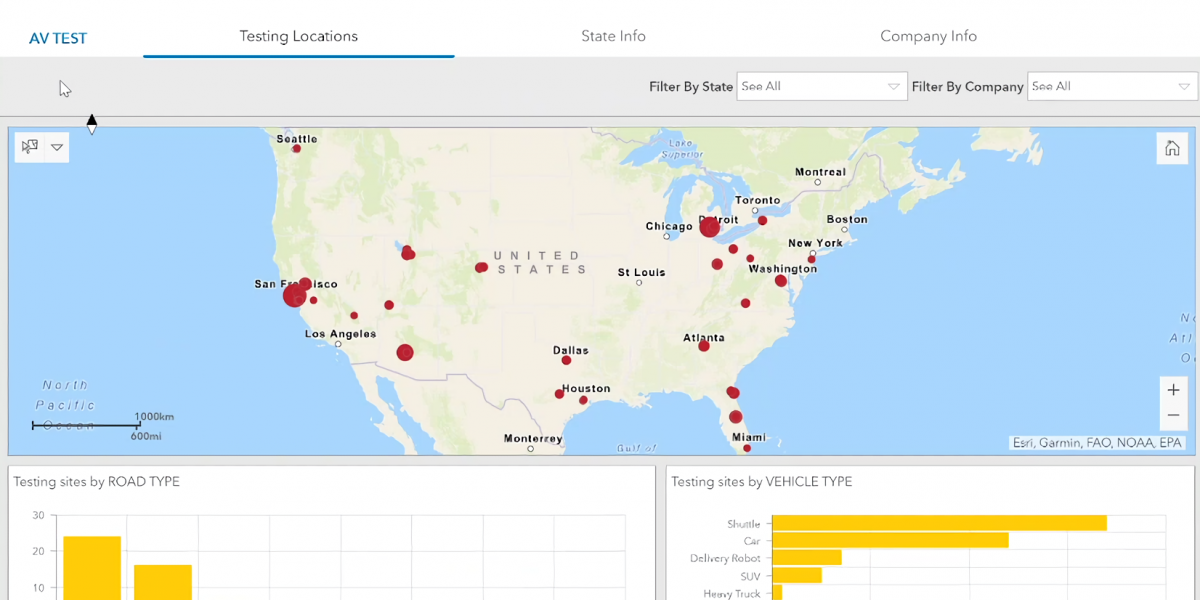Image resolution: width=1200 pixels, height=600 pixels.
Task: Switch to the Company Info tab
Action: click(x=928, y=36)
